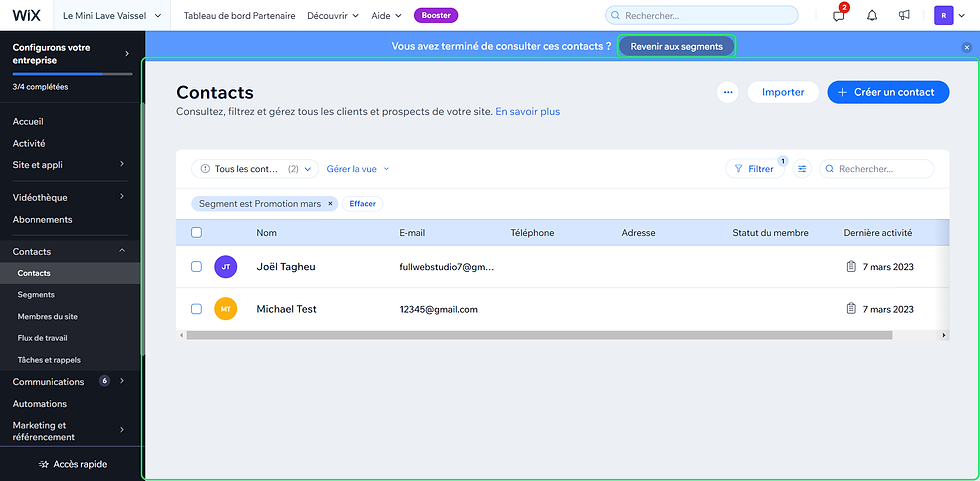Viewport: 980px width, 481px height.
Task: Open Activité in the sidebar
Action: [x=29, y=143]
